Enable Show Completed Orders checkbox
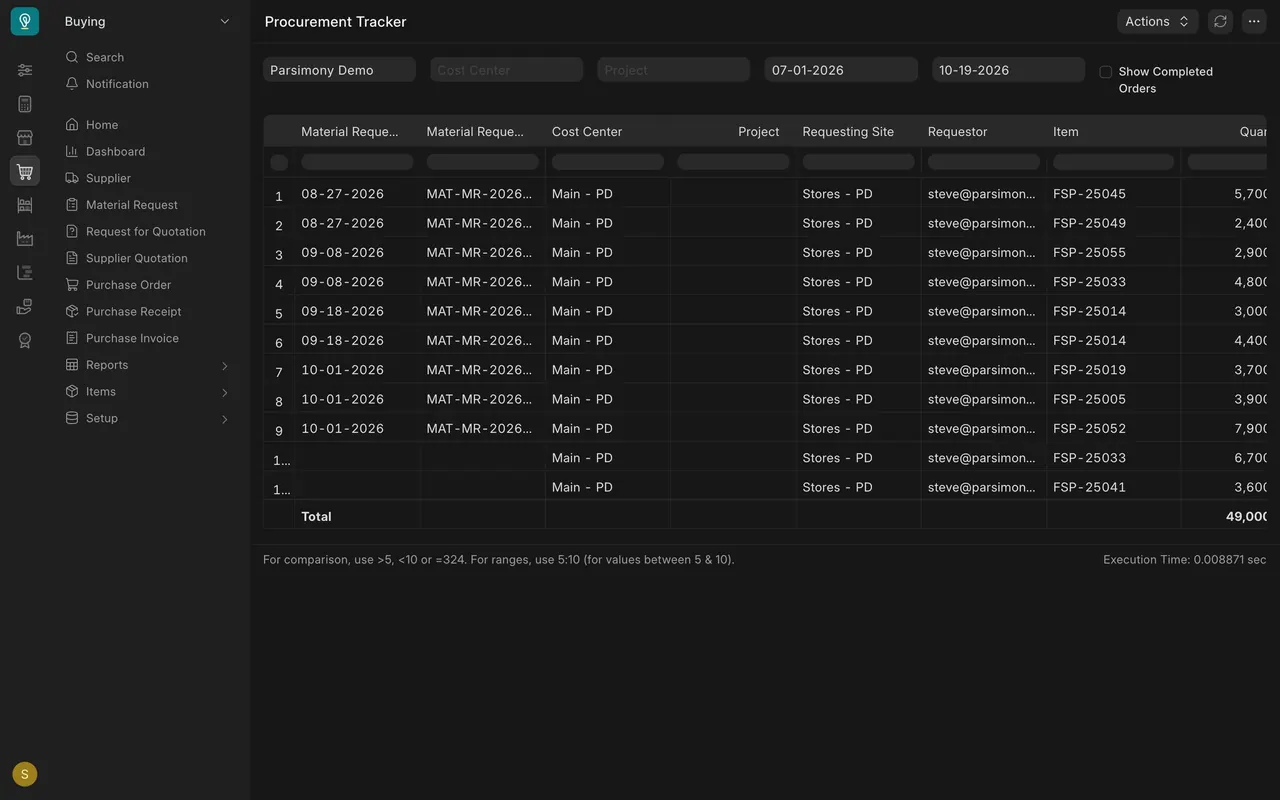This screenshot has width=1280, height=800. click(1105, 72)
